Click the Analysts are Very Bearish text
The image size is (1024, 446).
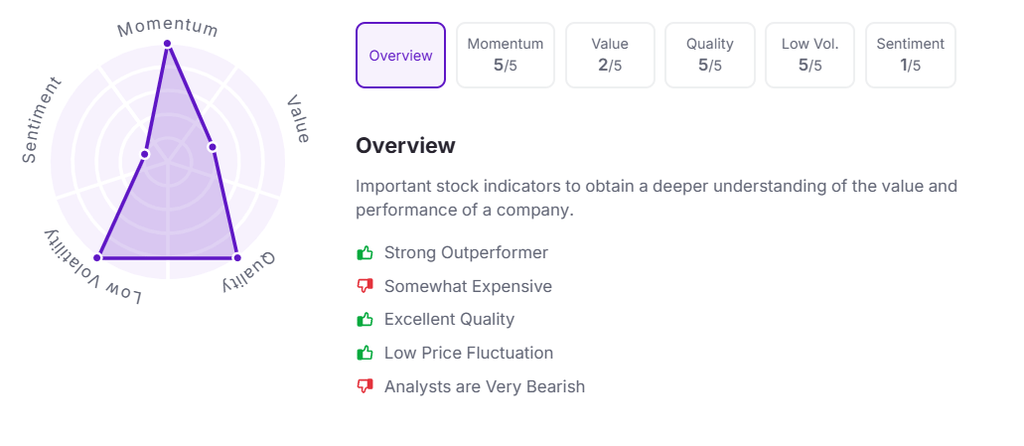pos(484,386)
